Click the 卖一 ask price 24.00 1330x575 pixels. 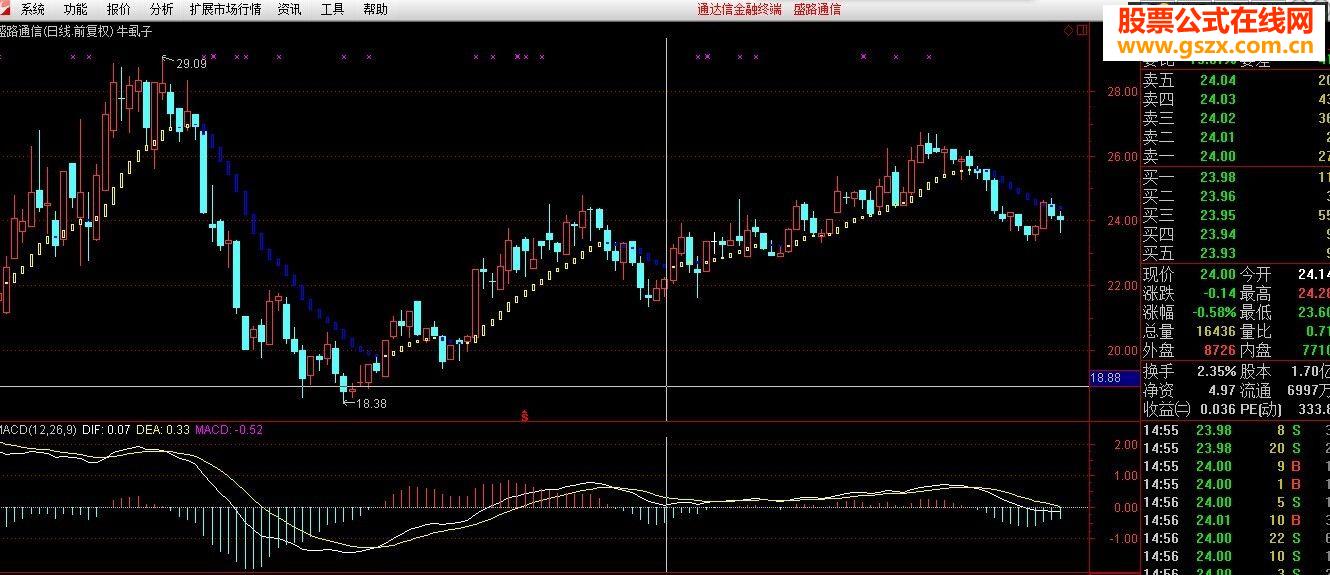(1218, 156)
